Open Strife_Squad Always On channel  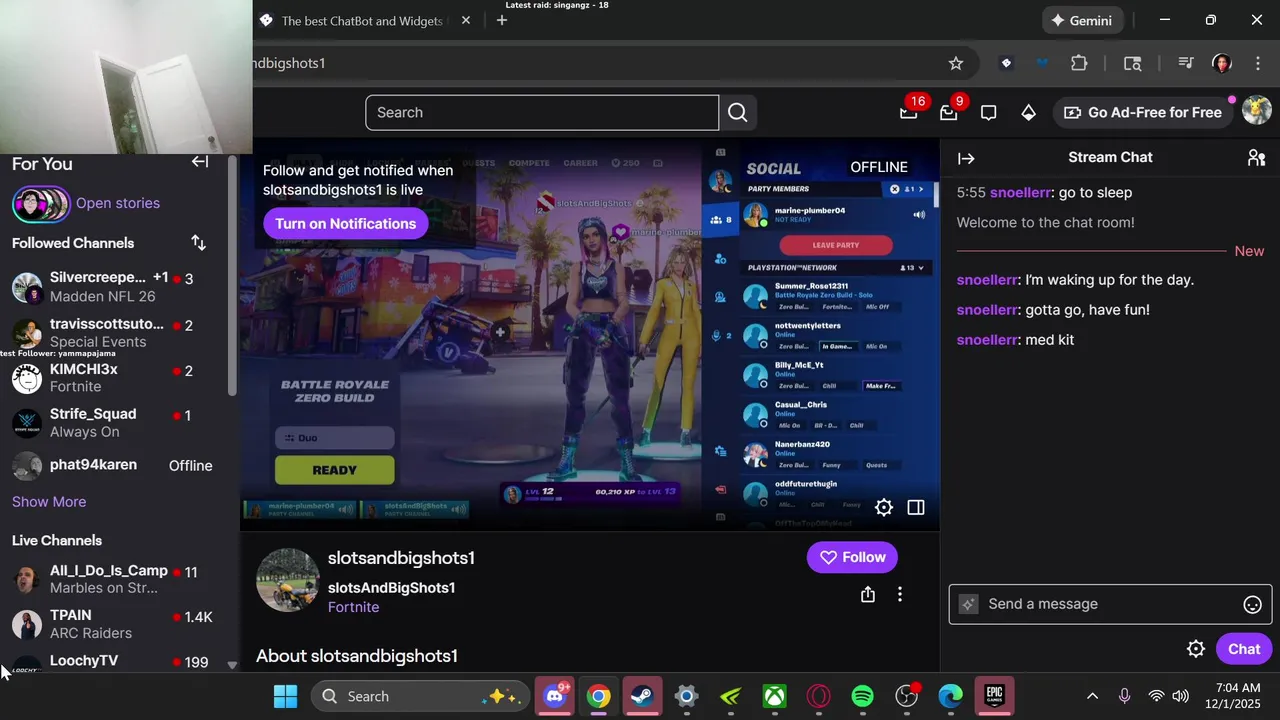118,423
